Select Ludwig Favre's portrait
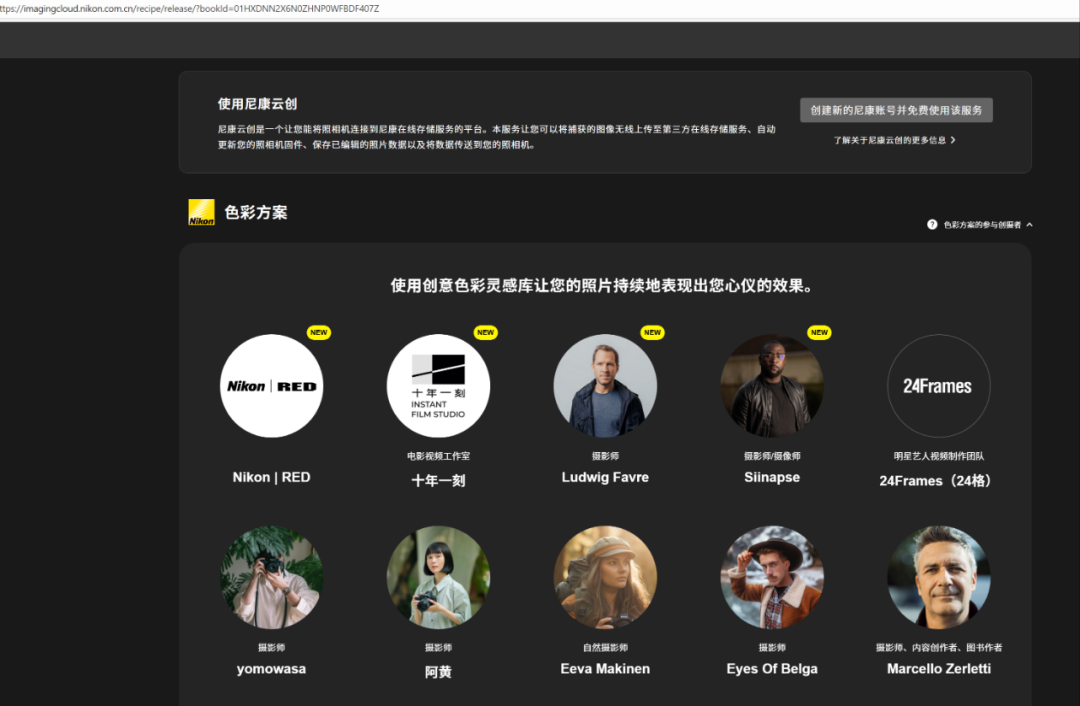1080x706 pixels. pyautogui.click(x=605, y=386)
